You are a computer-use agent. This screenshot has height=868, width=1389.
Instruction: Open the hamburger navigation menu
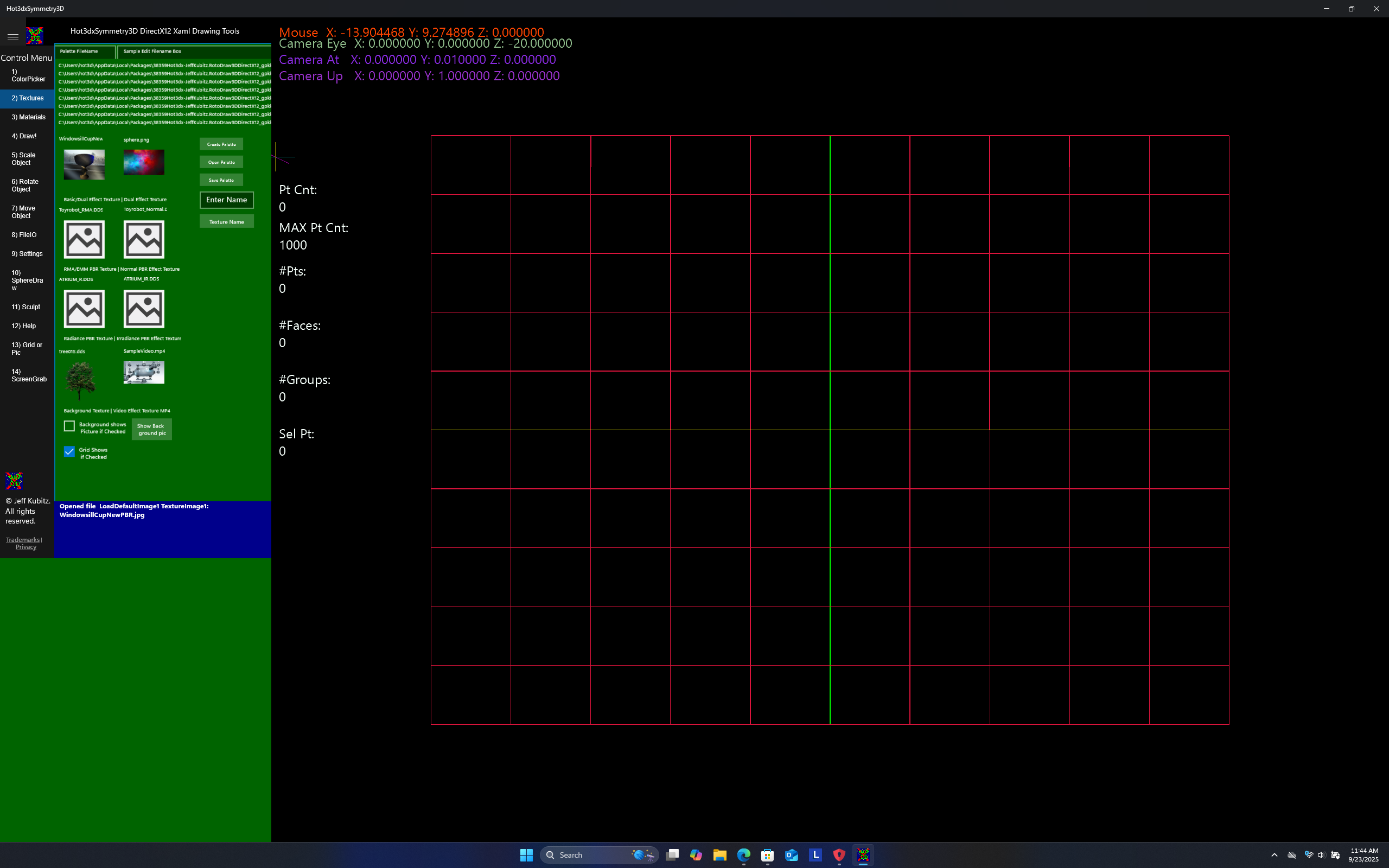click(12, 37)
